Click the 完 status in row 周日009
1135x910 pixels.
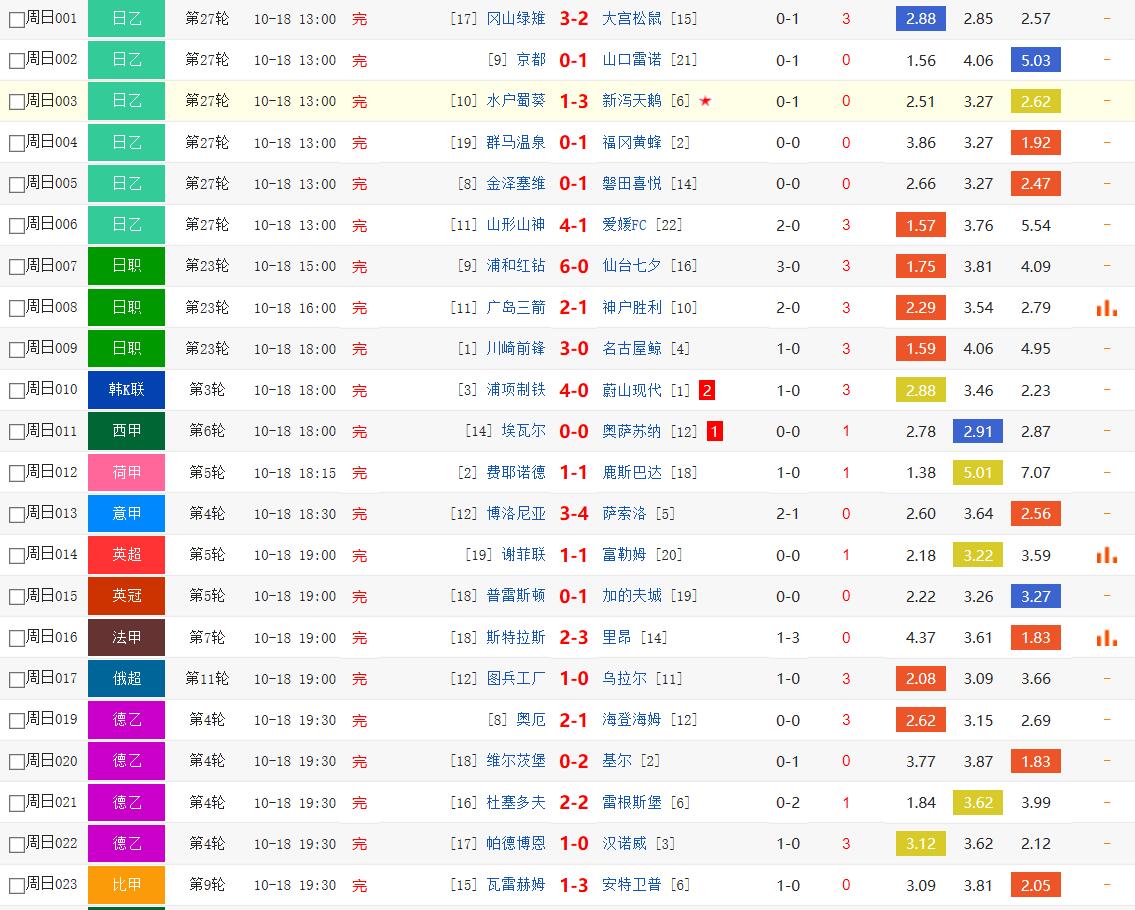tap(360, 349)
